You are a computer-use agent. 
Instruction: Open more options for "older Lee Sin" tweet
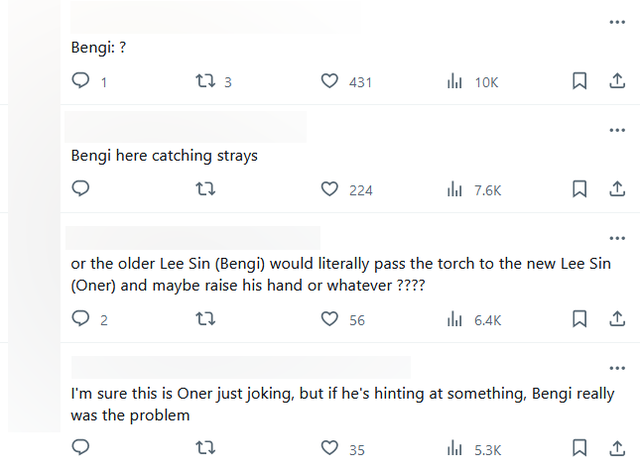(617, 238)
